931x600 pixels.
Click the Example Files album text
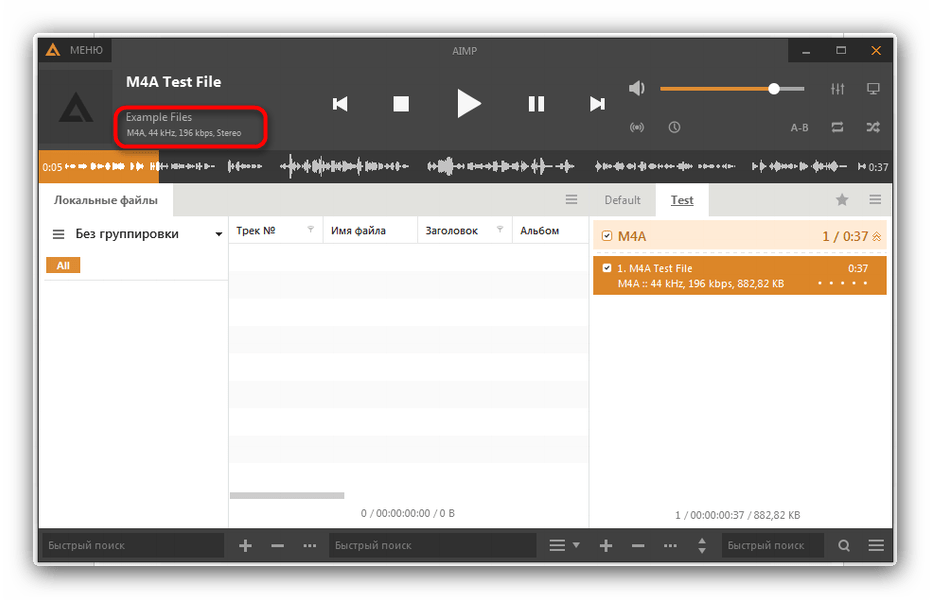point(159,118)
